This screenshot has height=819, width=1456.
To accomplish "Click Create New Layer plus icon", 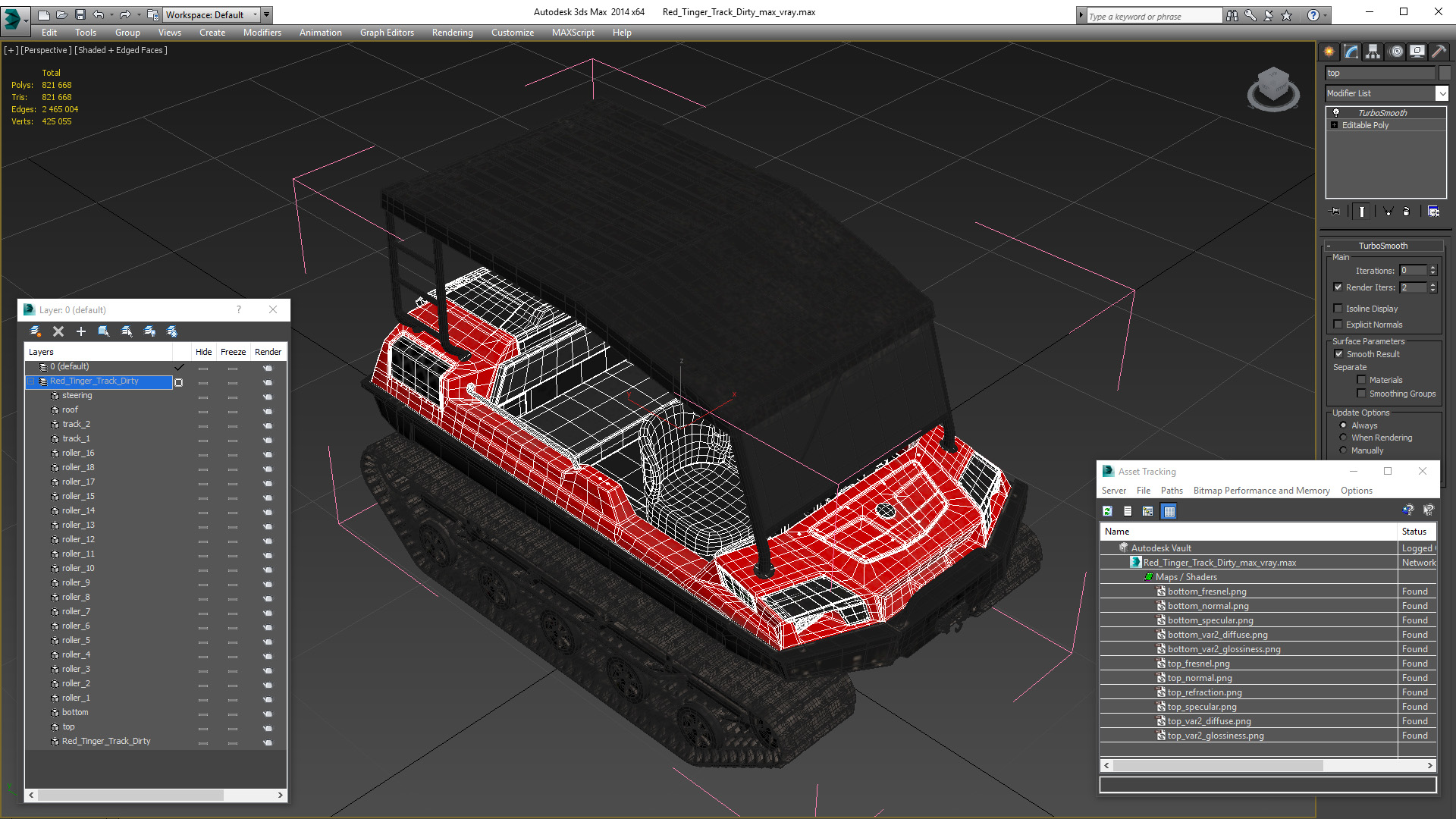I will 81,331.
